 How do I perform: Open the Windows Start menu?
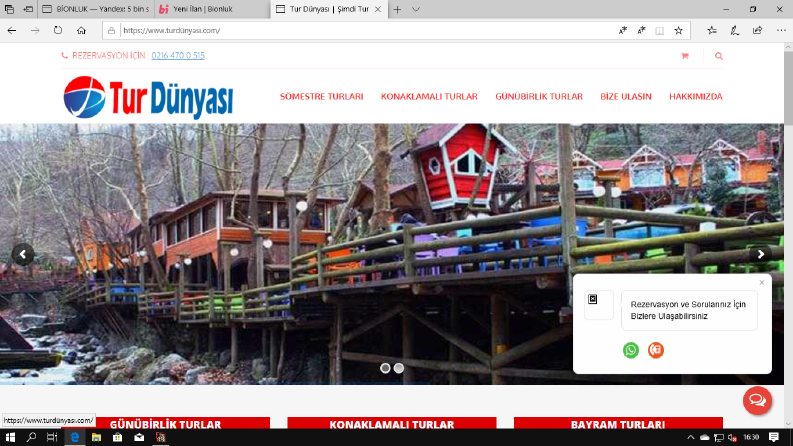click(x=10, y=437)
